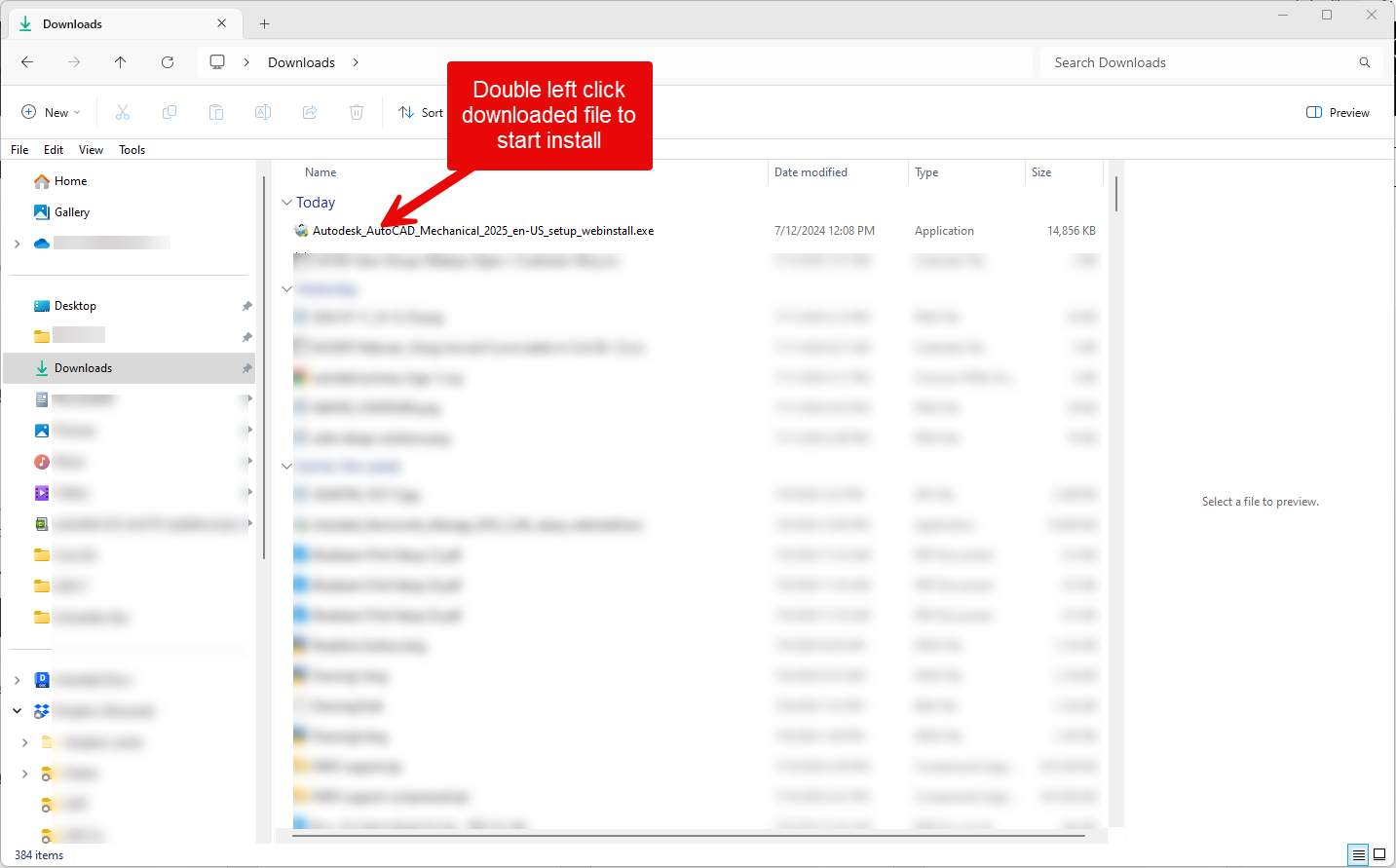Select Gallery in navigation pane

71,212
